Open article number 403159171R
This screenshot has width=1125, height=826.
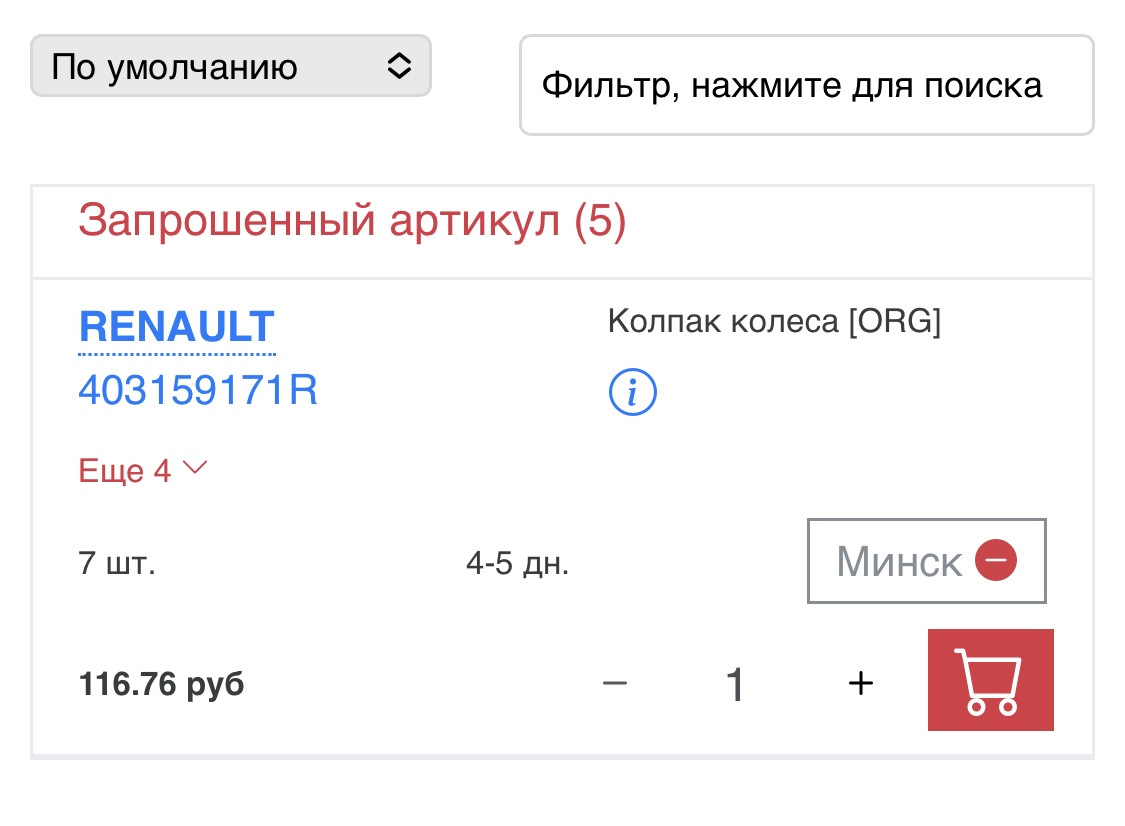[198, 390]
